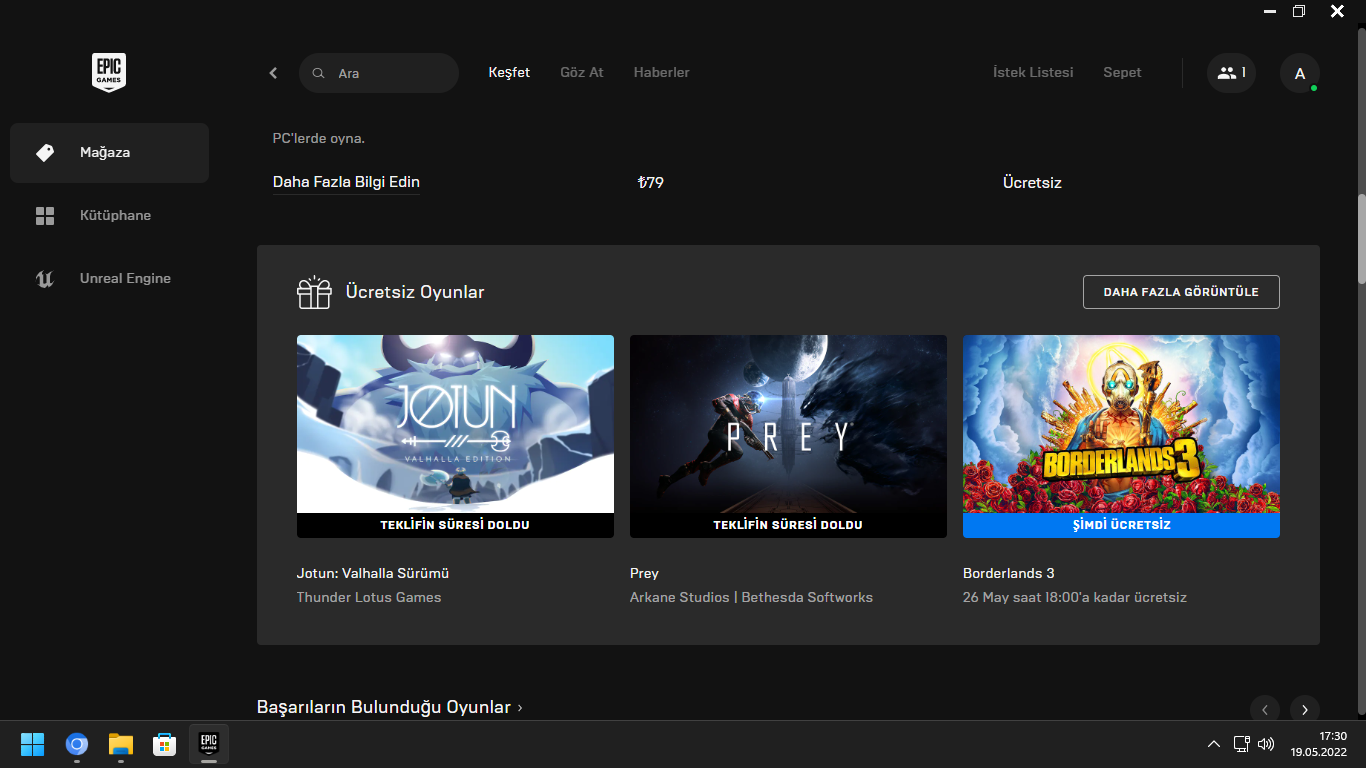Open Google Chrome from the taskbar
Viewport: 1366px width, 768px height.
tap(77, 744)
